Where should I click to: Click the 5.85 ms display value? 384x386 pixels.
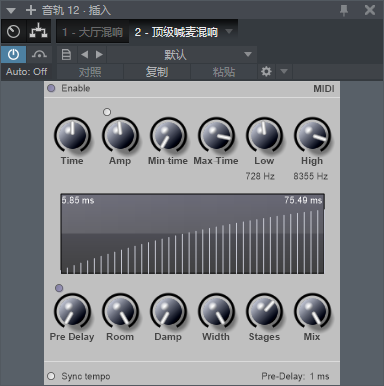pyautogui.click(x=78, y=200)
